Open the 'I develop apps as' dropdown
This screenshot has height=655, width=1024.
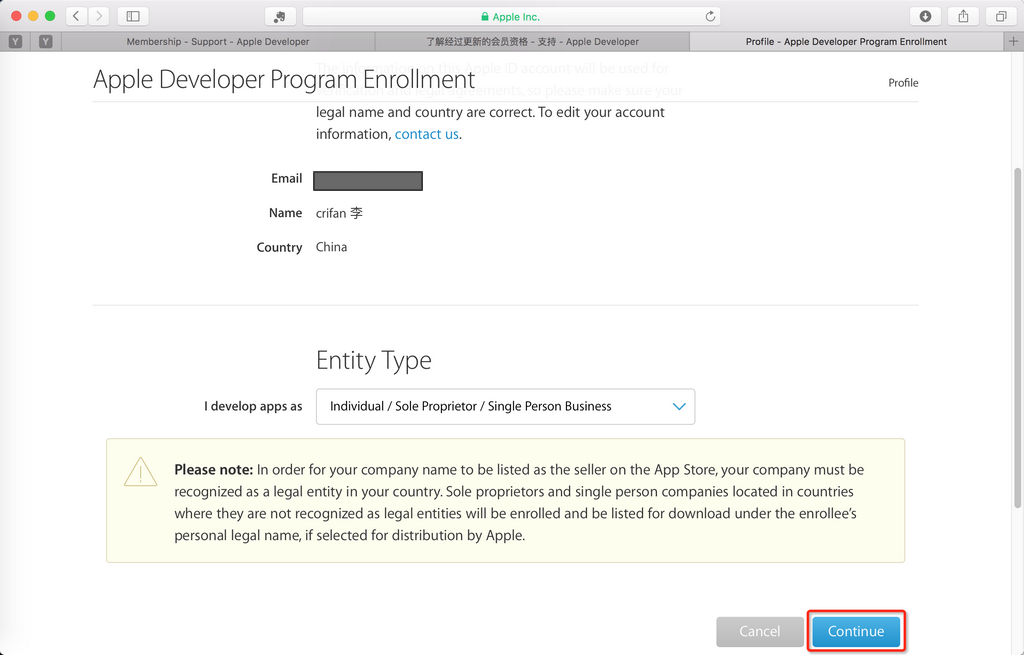coord(505,407)
